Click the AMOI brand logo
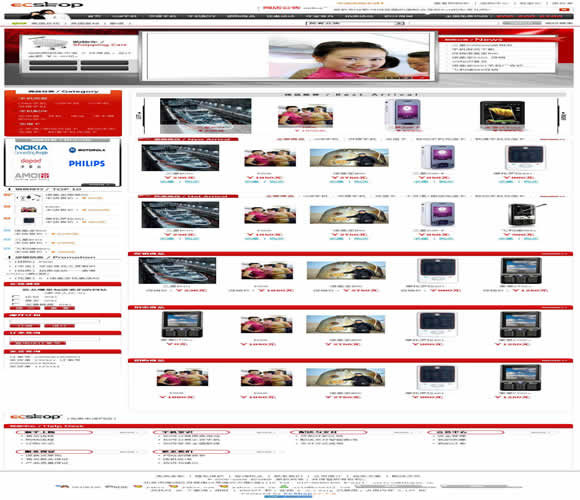The height and width of the screenshot is (500, 580). (32, 176)
